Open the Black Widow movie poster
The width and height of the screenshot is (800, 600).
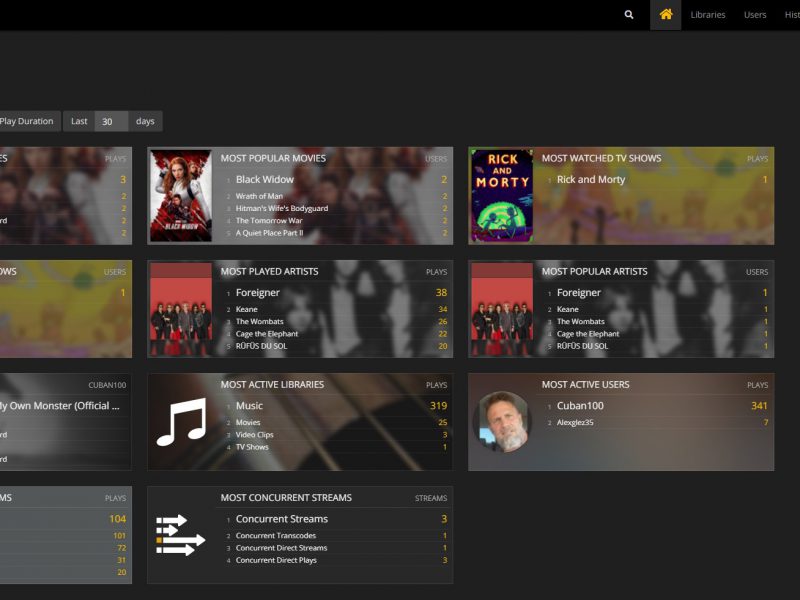[181, 196]
